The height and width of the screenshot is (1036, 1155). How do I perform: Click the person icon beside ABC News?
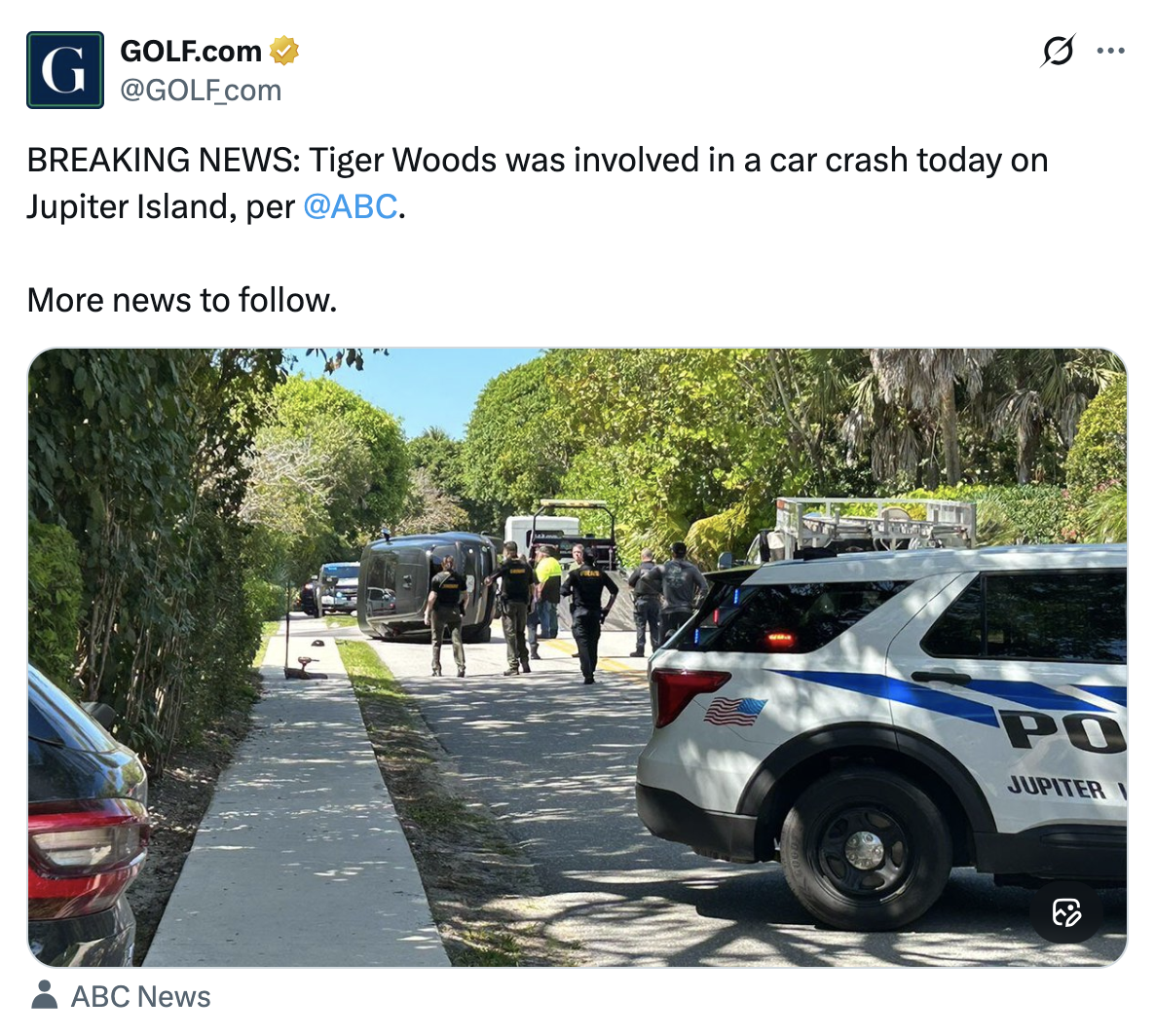[x=44, y=995]
